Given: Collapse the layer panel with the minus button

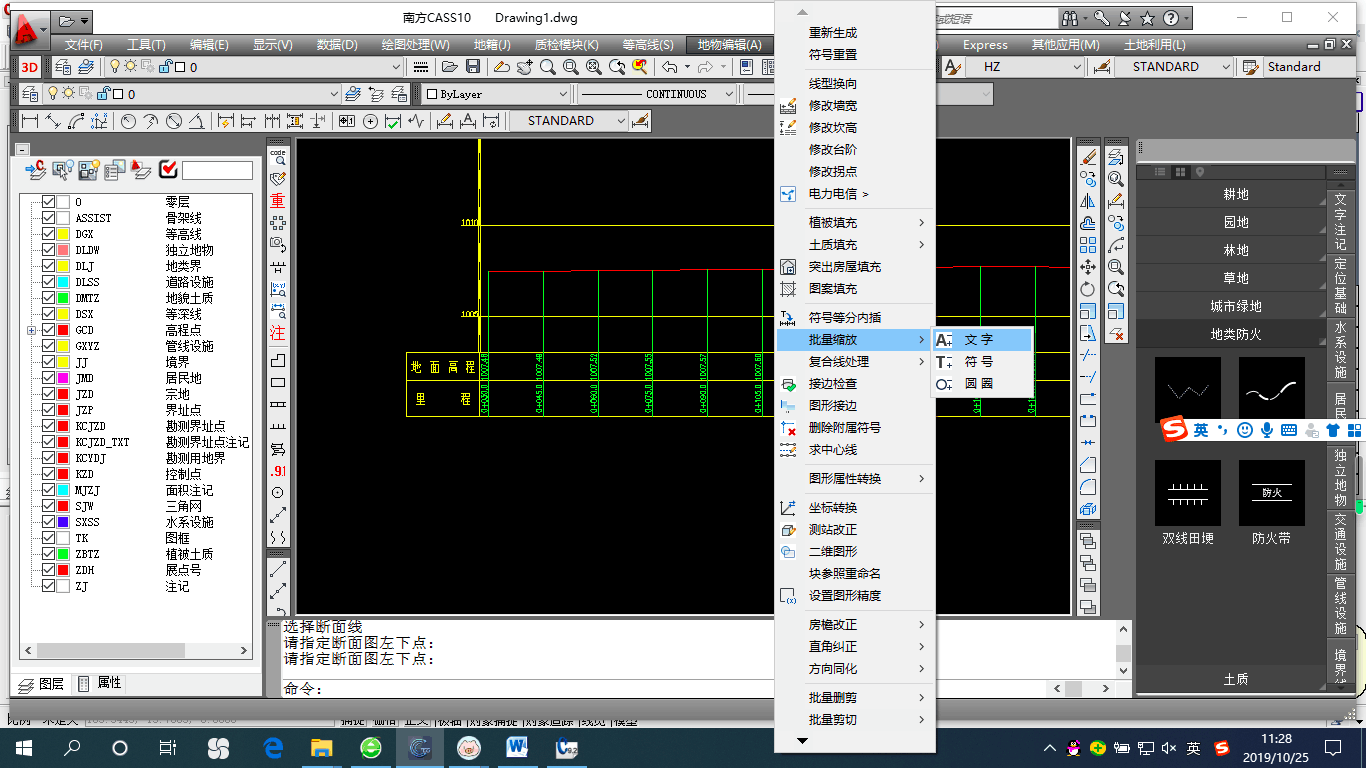Looking at the screenshot, I should 23,149.
